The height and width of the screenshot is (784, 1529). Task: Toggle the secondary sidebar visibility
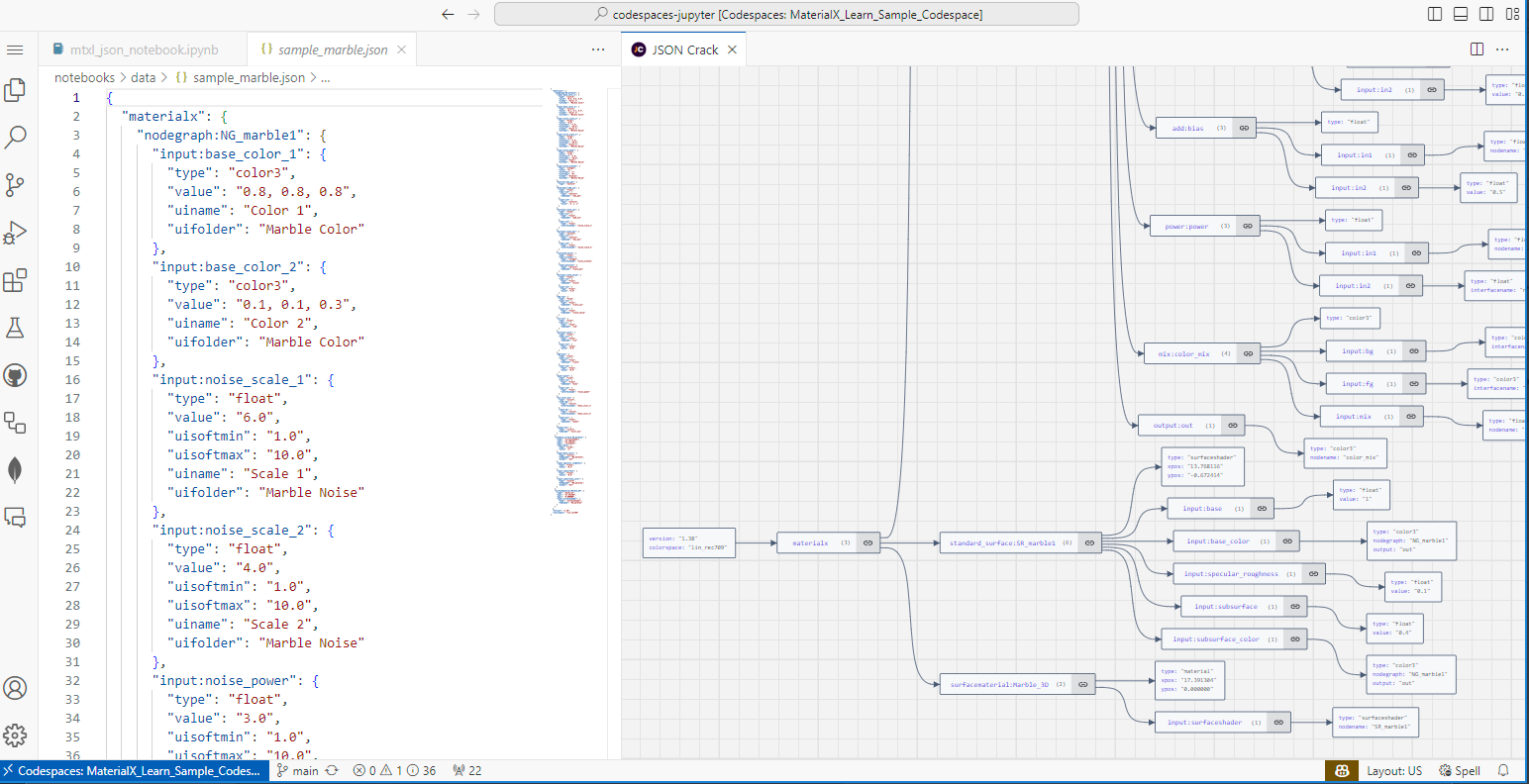point(1486,13)
